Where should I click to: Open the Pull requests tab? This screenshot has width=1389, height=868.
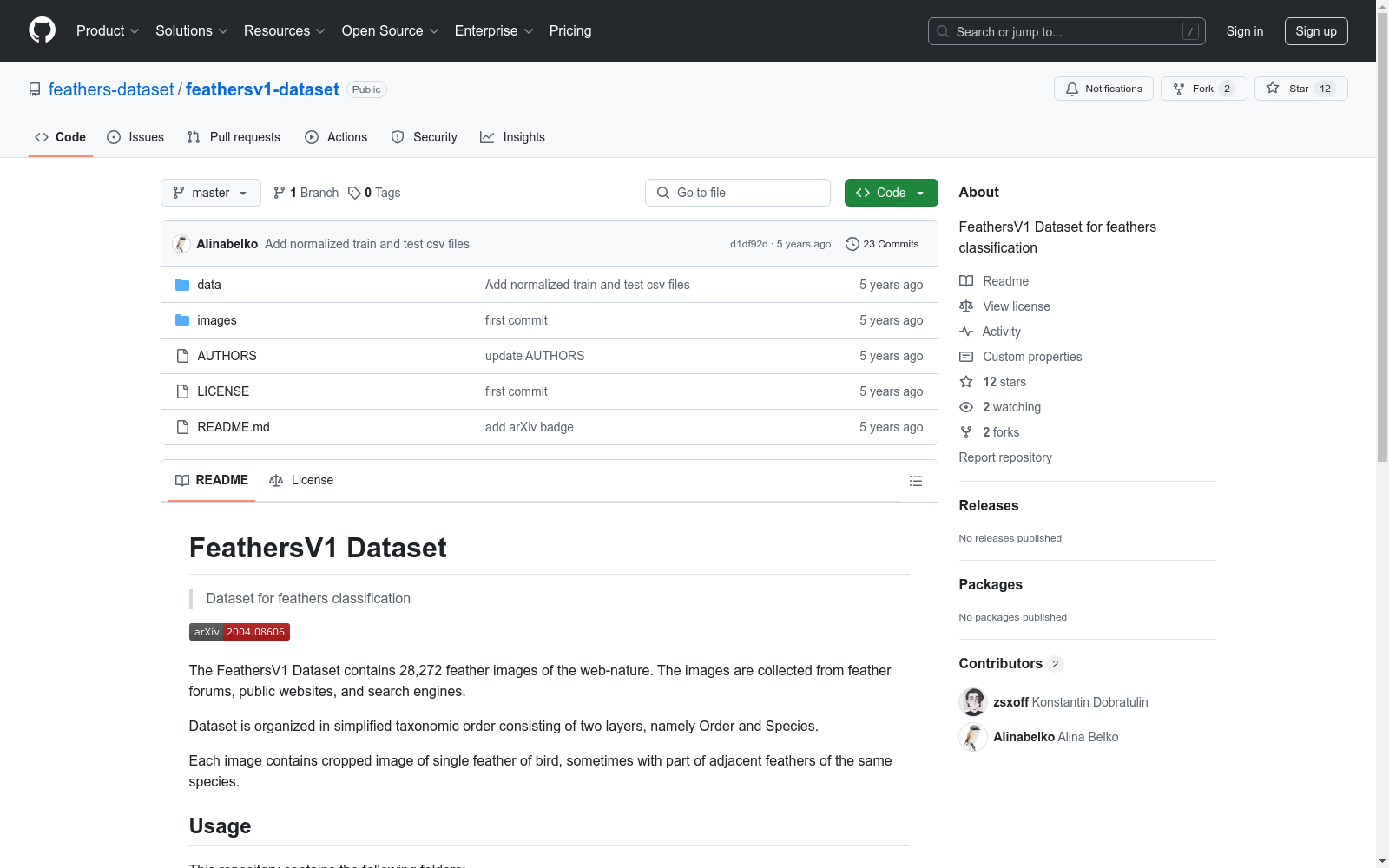click(234, 137)
